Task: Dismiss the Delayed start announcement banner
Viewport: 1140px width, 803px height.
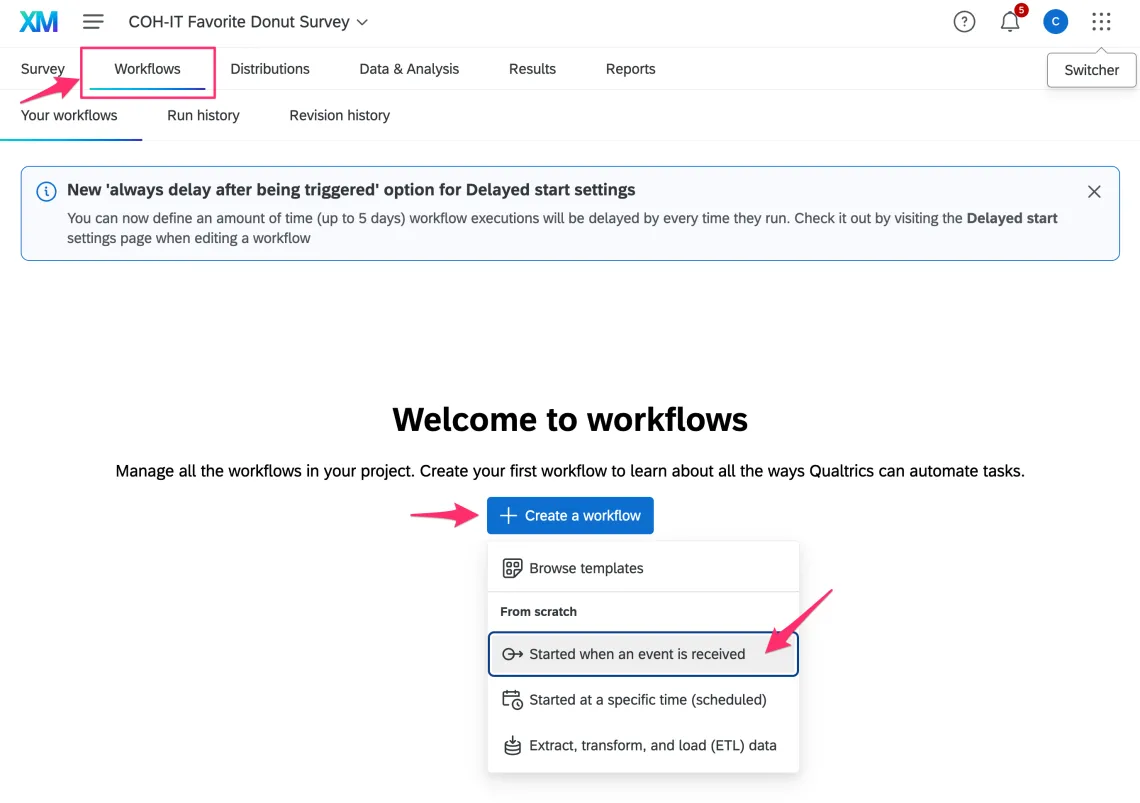Action: point(1093,191)
